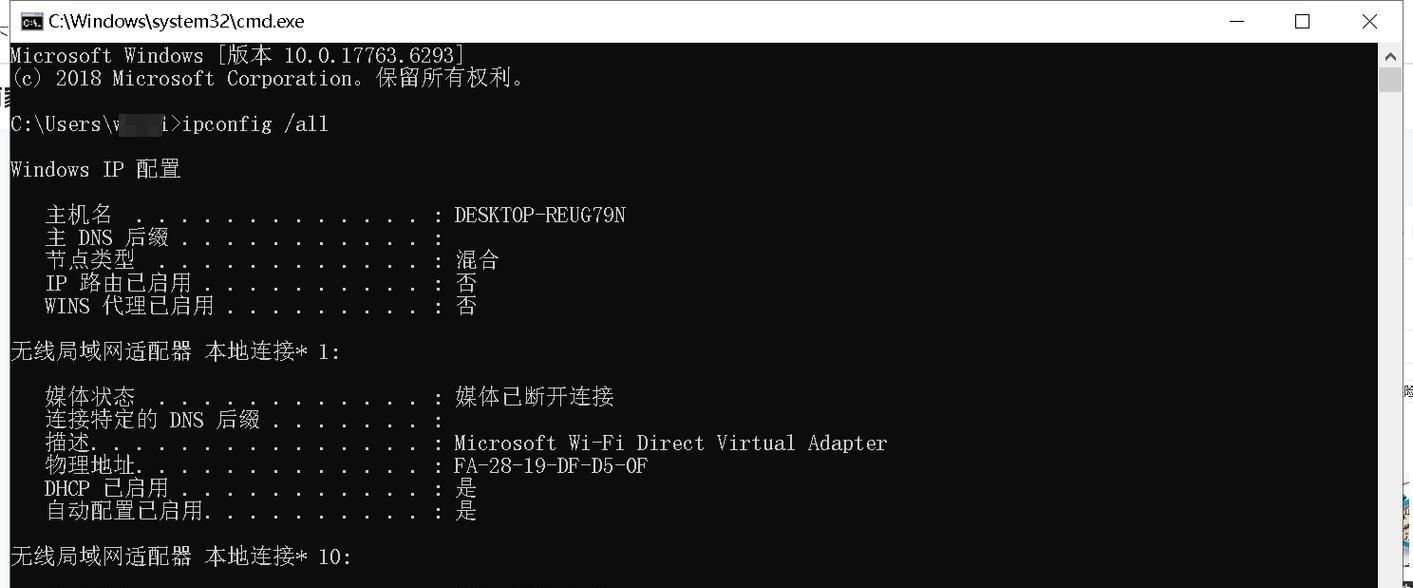Close the command prompt window
The width and height of the screenshot is (1413, 588).
click(x=1370, y=21)
